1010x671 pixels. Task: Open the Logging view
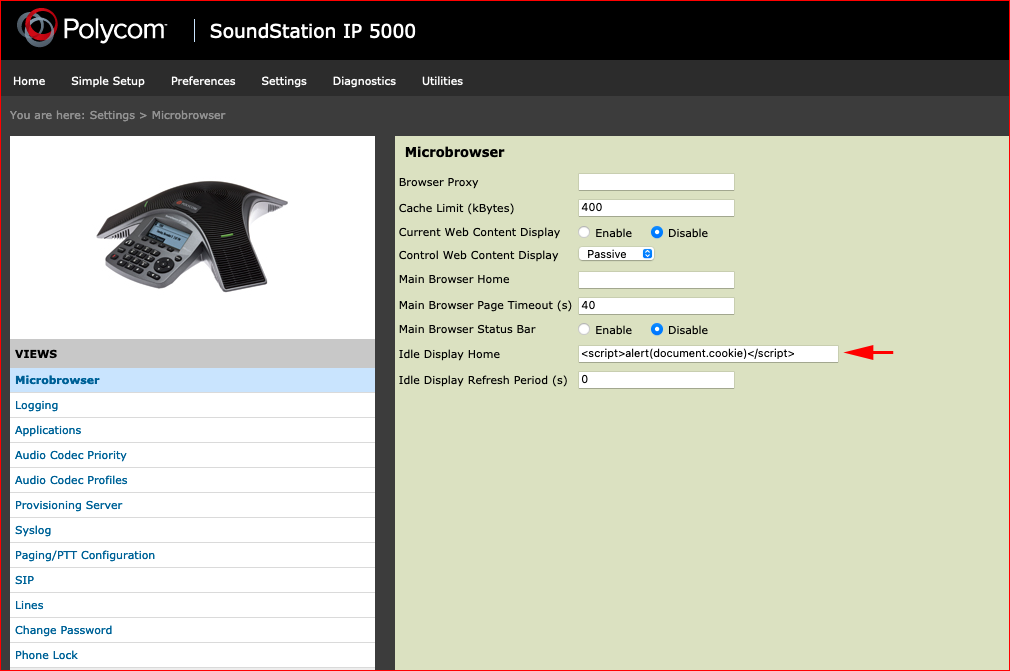pos(193,405)
